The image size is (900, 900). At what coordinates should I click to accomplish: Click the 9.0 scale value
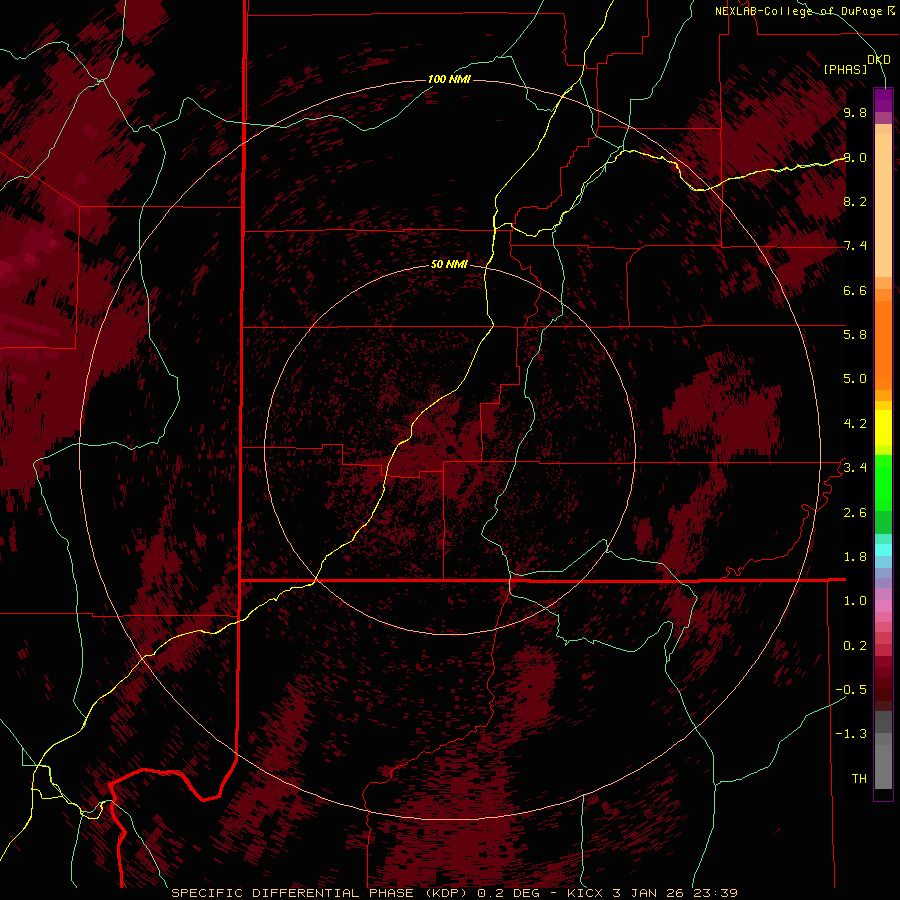(855, 157)
